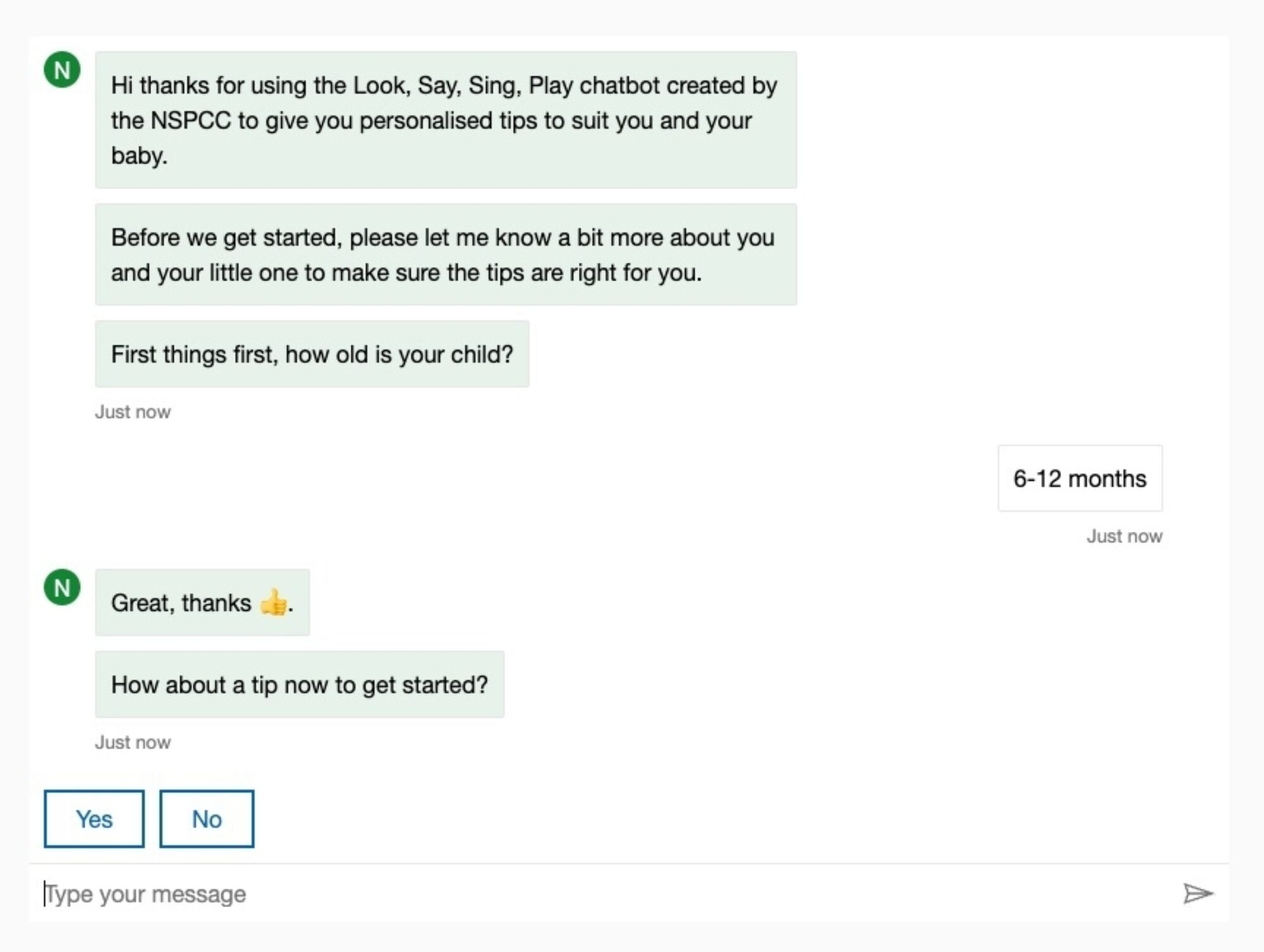
Task: Click the green N avatar beside 'Great, thanks'
Action: pyautogui.click(x=62, y=588)
